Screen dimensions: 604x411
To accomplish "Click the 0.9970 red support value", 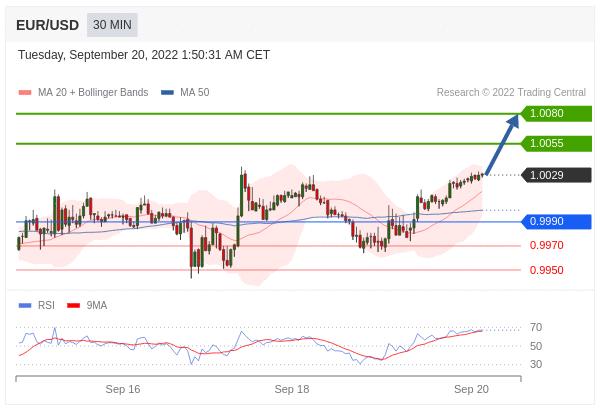I will tap(546, 246).
